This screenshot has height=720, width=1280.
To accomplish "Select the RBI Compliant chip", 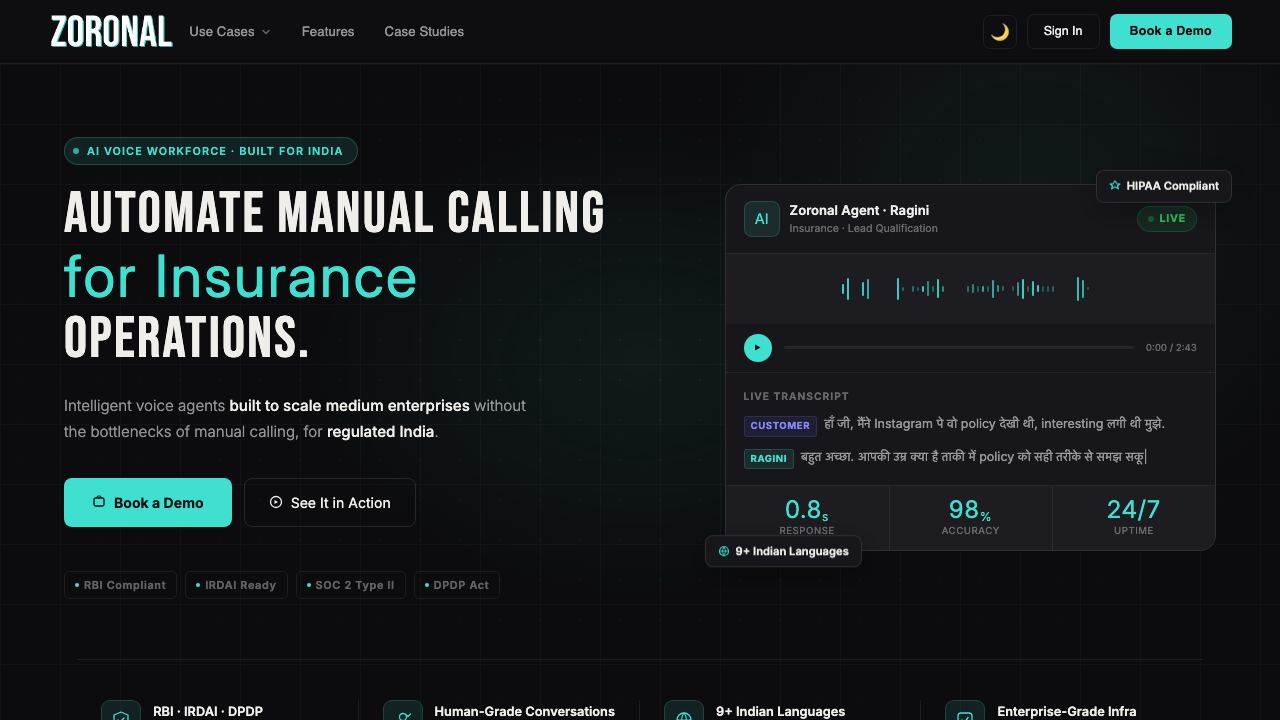I will click(121, 585).
